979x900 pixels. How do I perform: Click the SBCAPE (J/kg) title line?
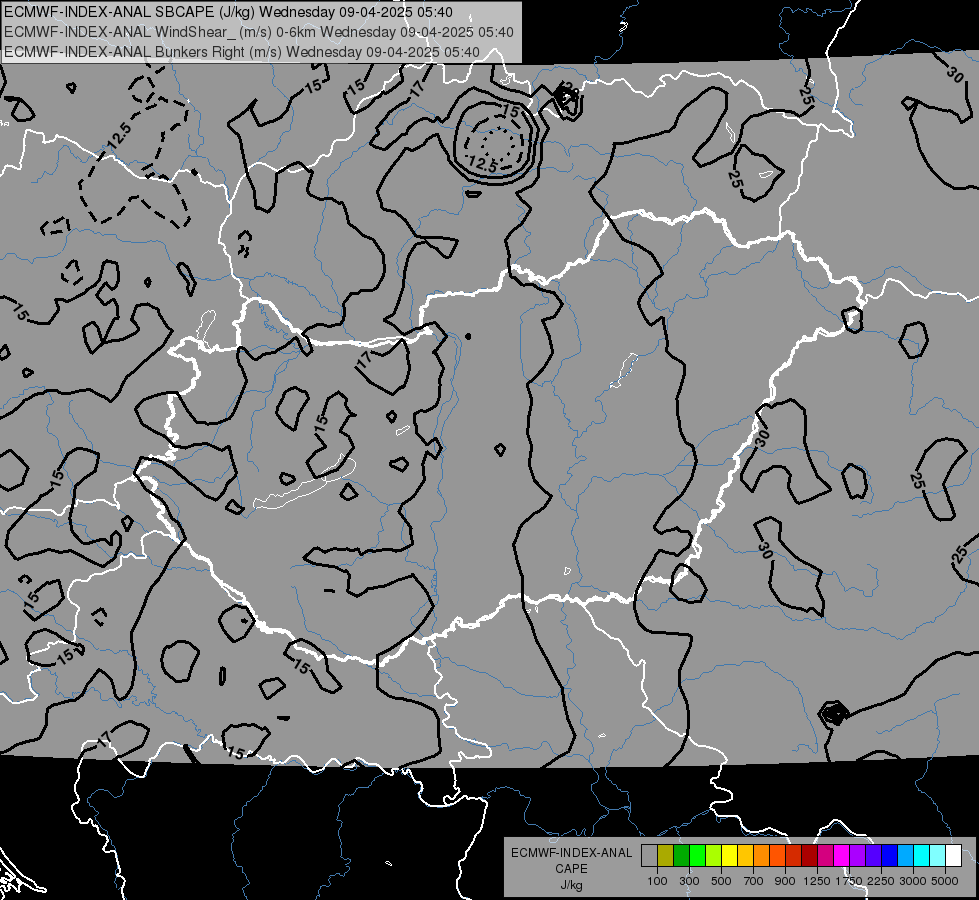pos(229,12)
